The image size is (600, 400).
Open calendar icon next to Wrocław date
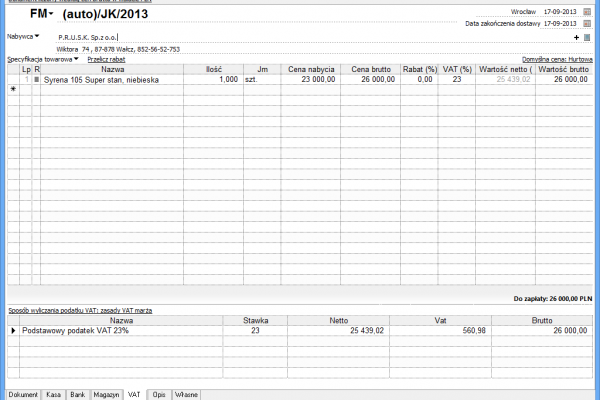pos(586,10)
